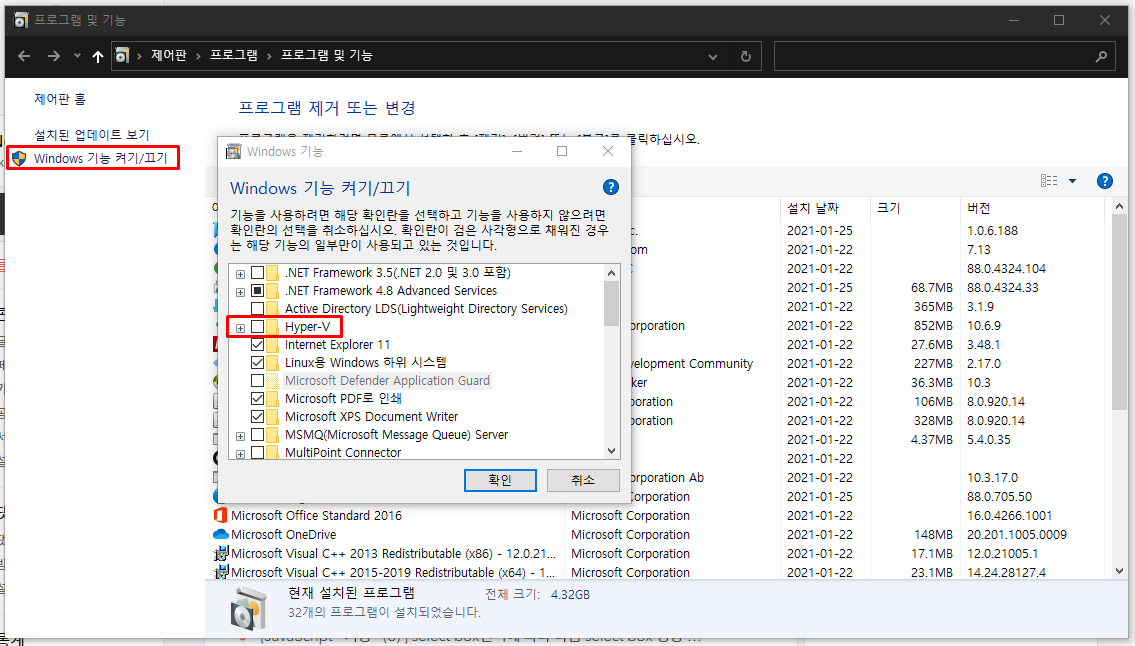Check the MSMQ Server checkbox
This screenshot has width=1135, height=646.
coord(257,435)
